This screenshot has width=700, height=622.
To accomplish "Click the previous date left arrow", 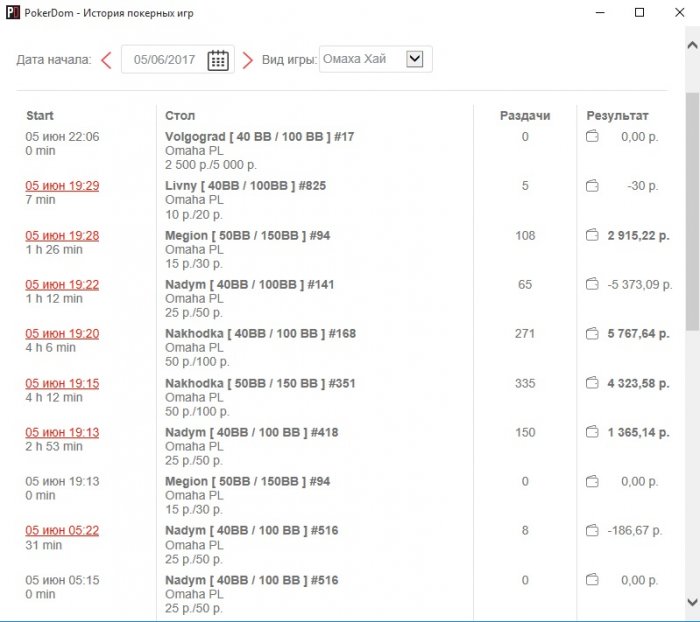I will click(107, 60).
